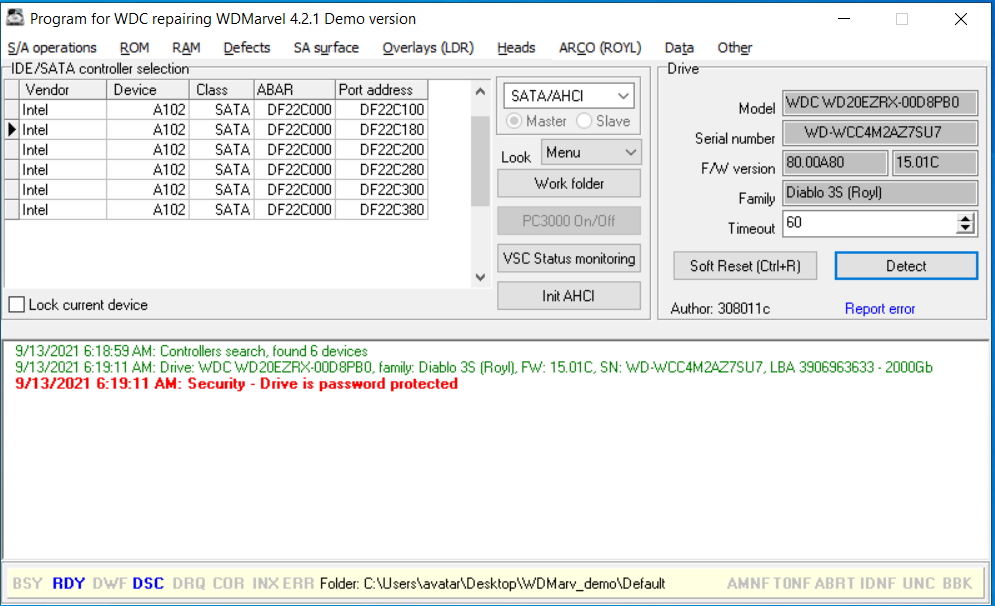Screen dimensions: 995x606
Task: Enable the Lock current device checkbox
Action: click(x=17, y=305)
